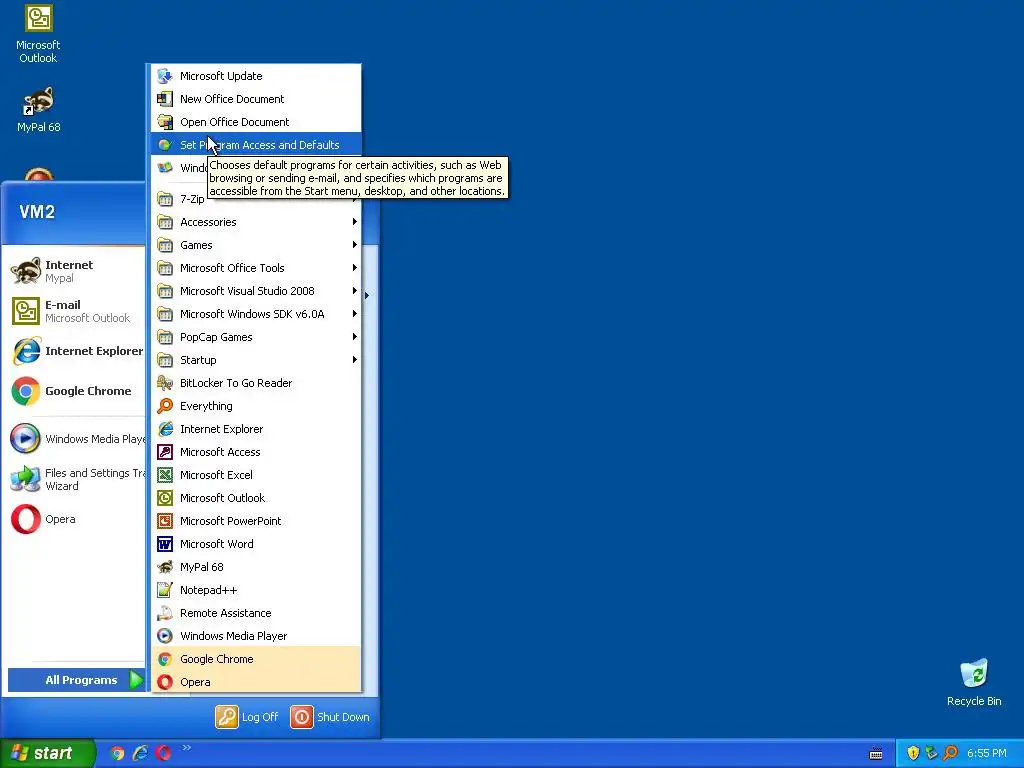Click the security shield tray icon
Image resolution: width=1024 pixels, height=768 pixels.
coord(913,754)
